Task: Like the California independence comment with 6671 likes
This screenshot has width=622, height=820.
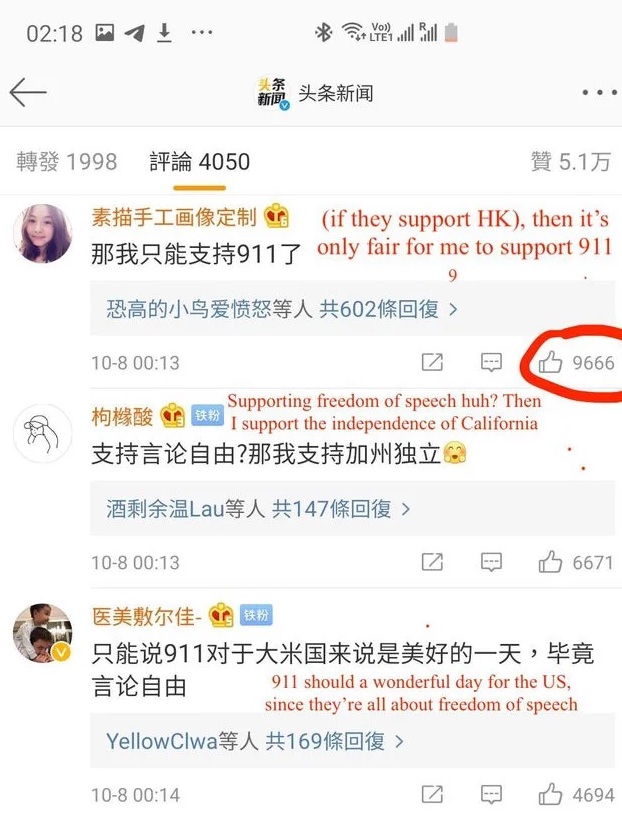Action: (550, 562)
